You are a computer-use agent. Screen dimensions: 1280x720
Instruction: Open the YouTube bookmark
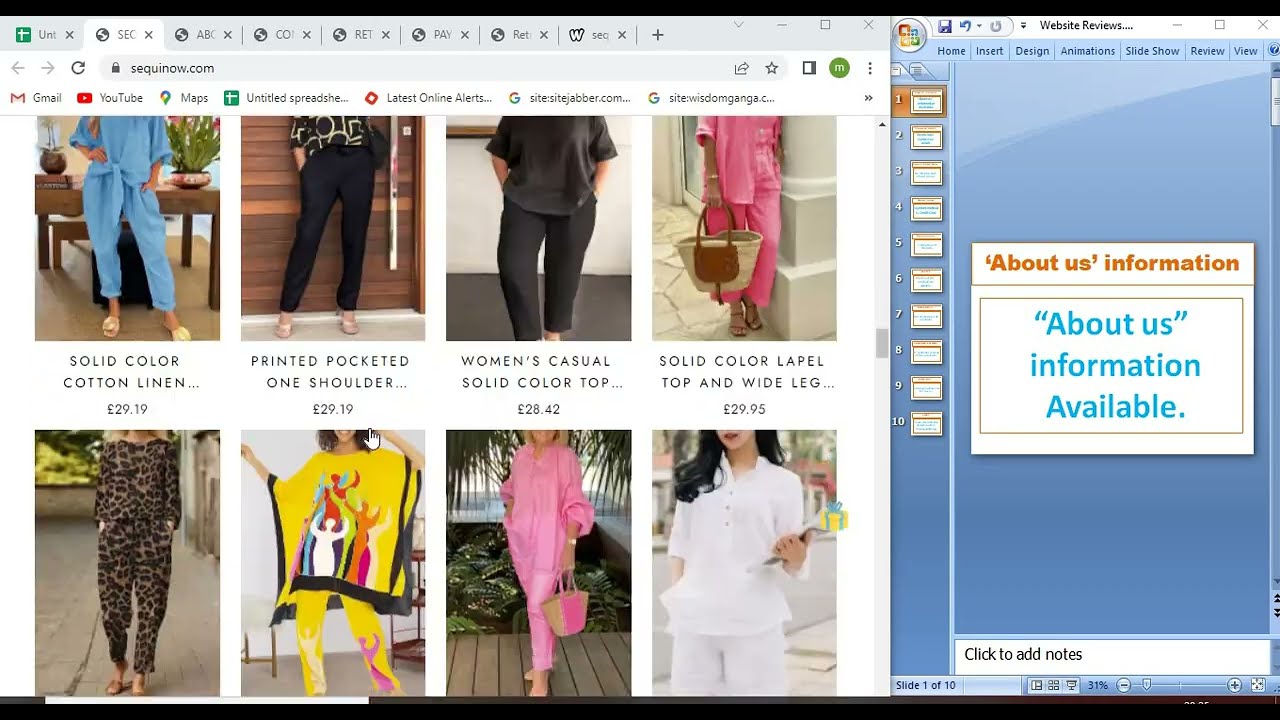[x=110, y=98]
